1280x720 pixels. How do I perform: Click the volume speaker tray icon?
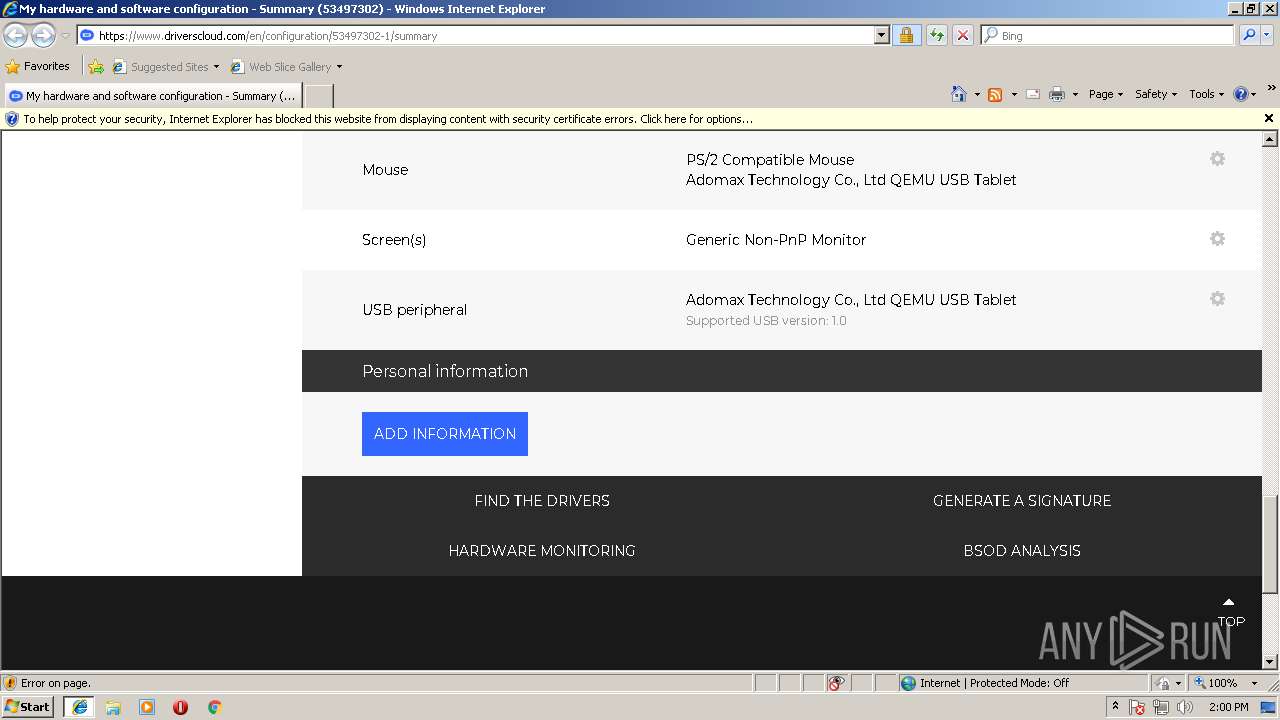(1185, 707)
